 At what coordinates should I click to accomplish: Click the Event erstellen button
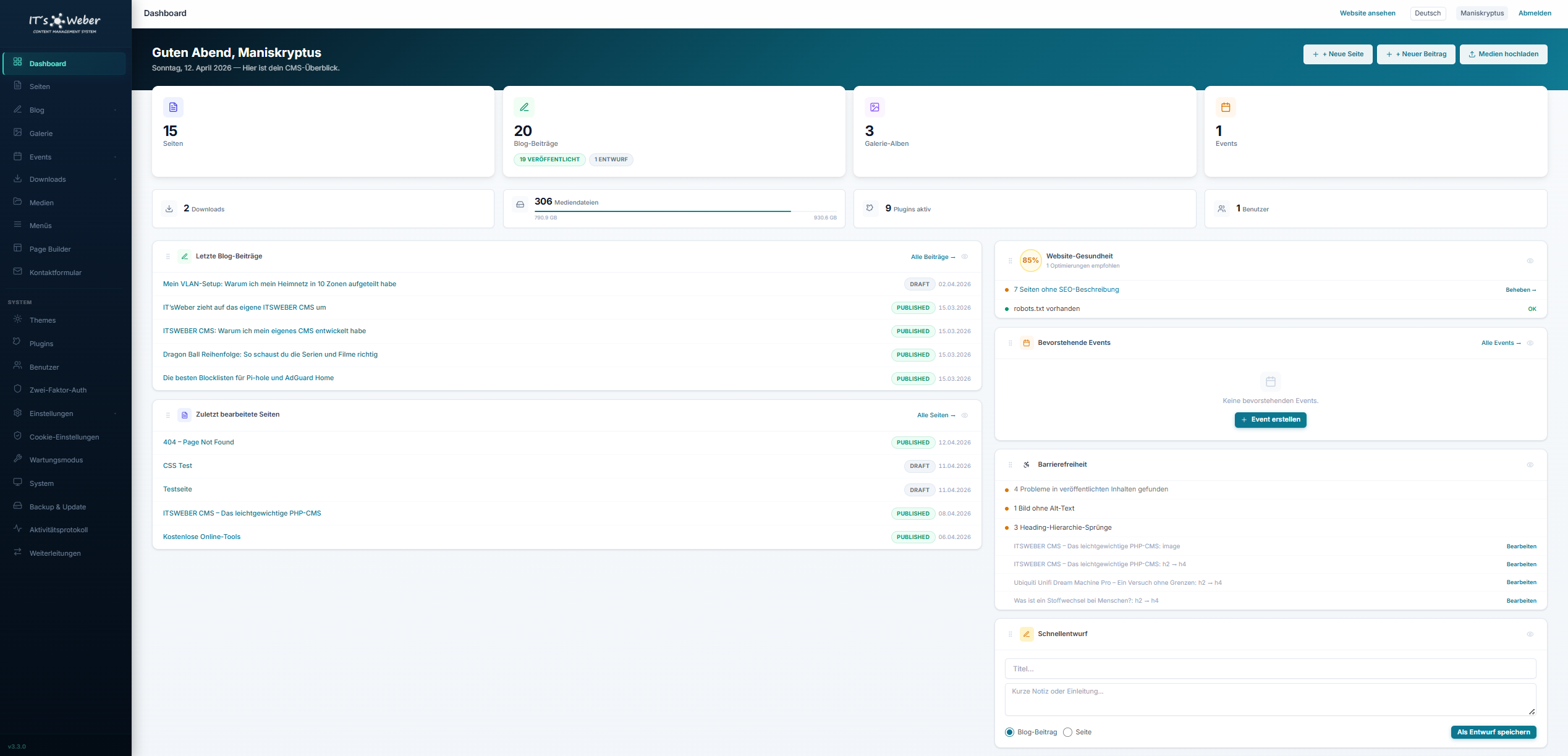pyautogui.click(x=1270, y=420)
